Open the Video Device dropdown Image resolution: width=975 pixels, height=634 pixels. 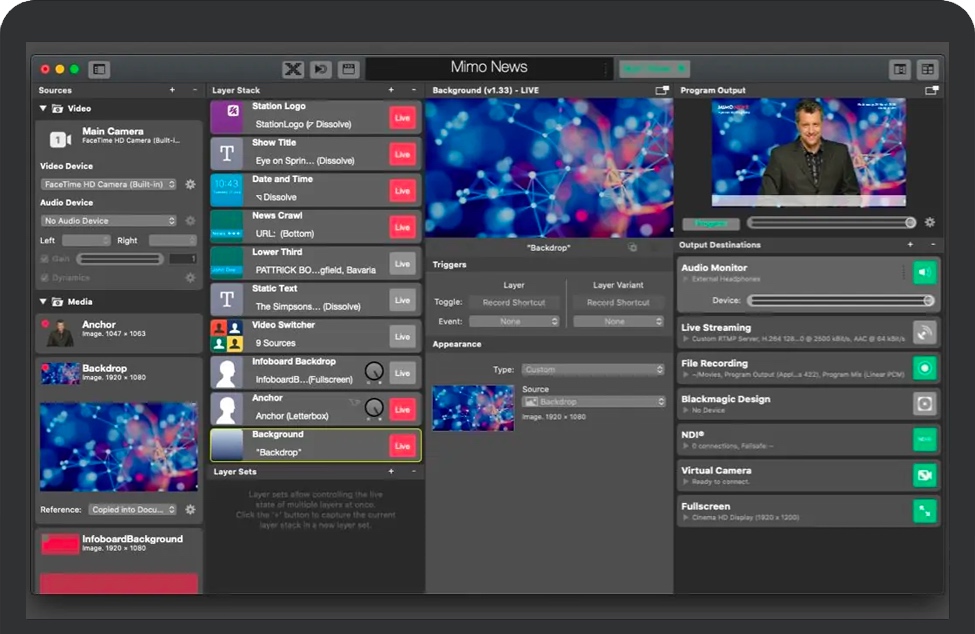(109, 185)
